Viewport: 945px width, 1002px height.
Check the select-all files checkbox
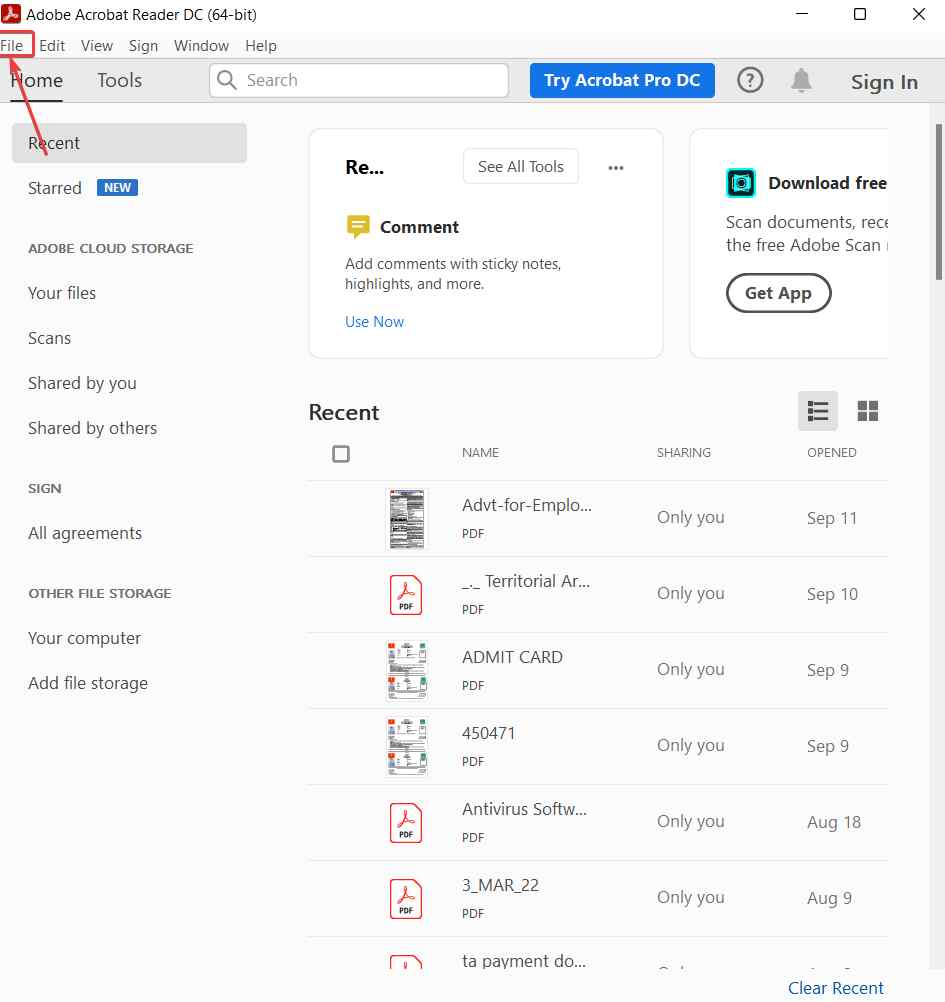pyautogui.click(x=341, y=454)
